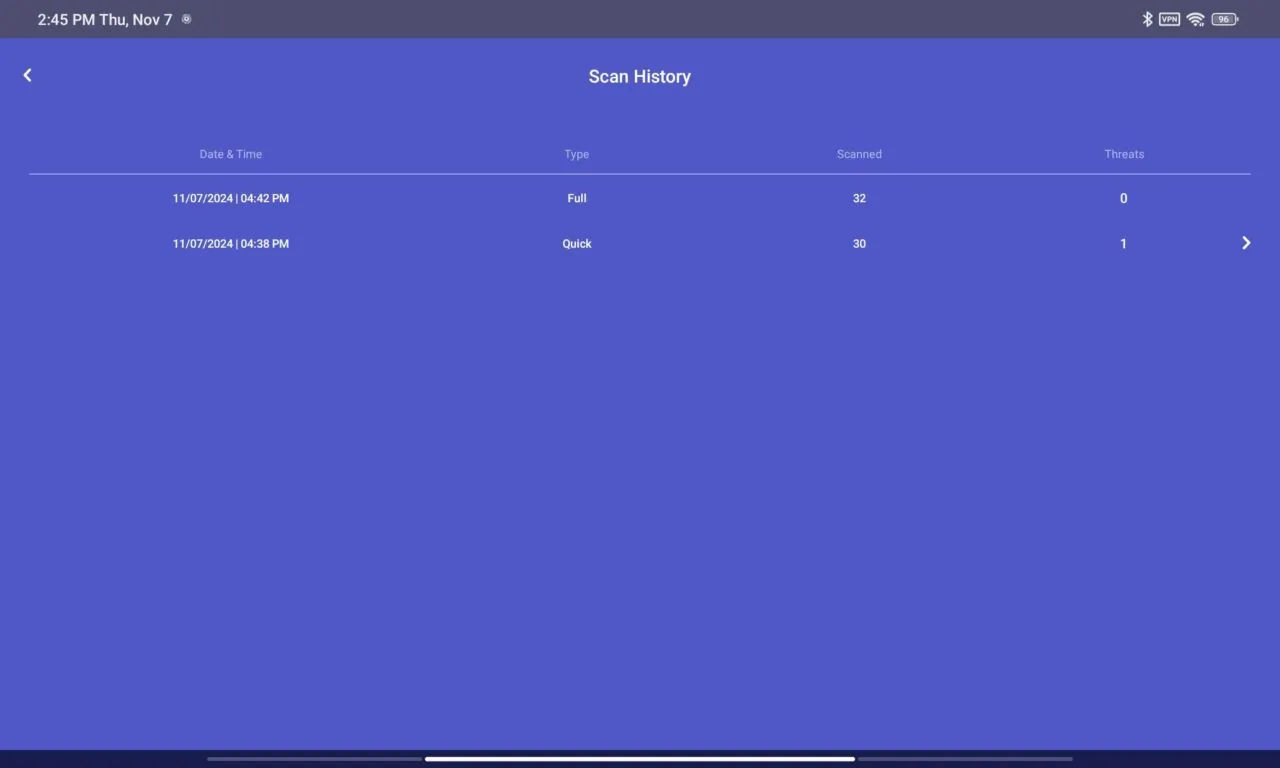Sort by the Scanned column

click(859, 154)
